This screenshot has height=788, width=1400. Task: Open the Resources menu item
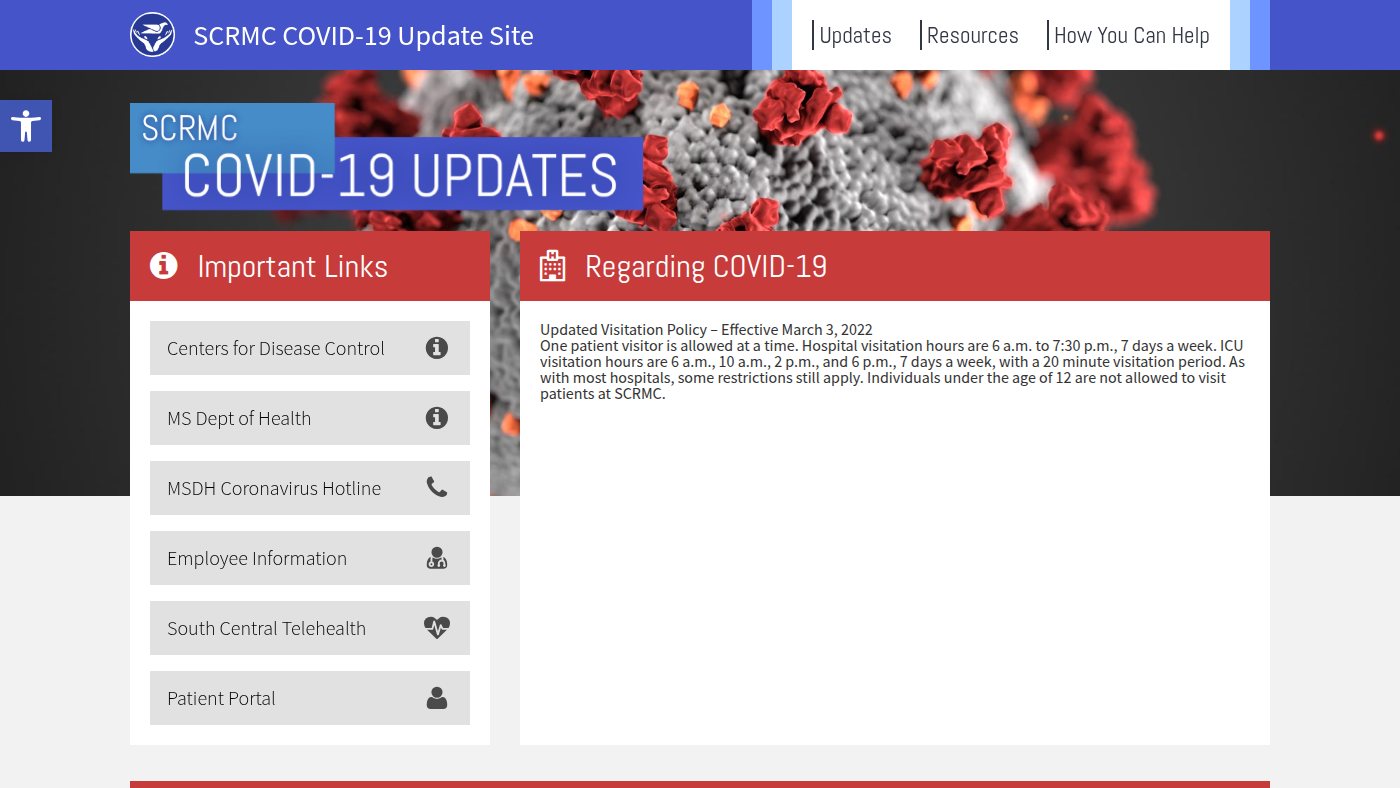click(x=972, y=35)
